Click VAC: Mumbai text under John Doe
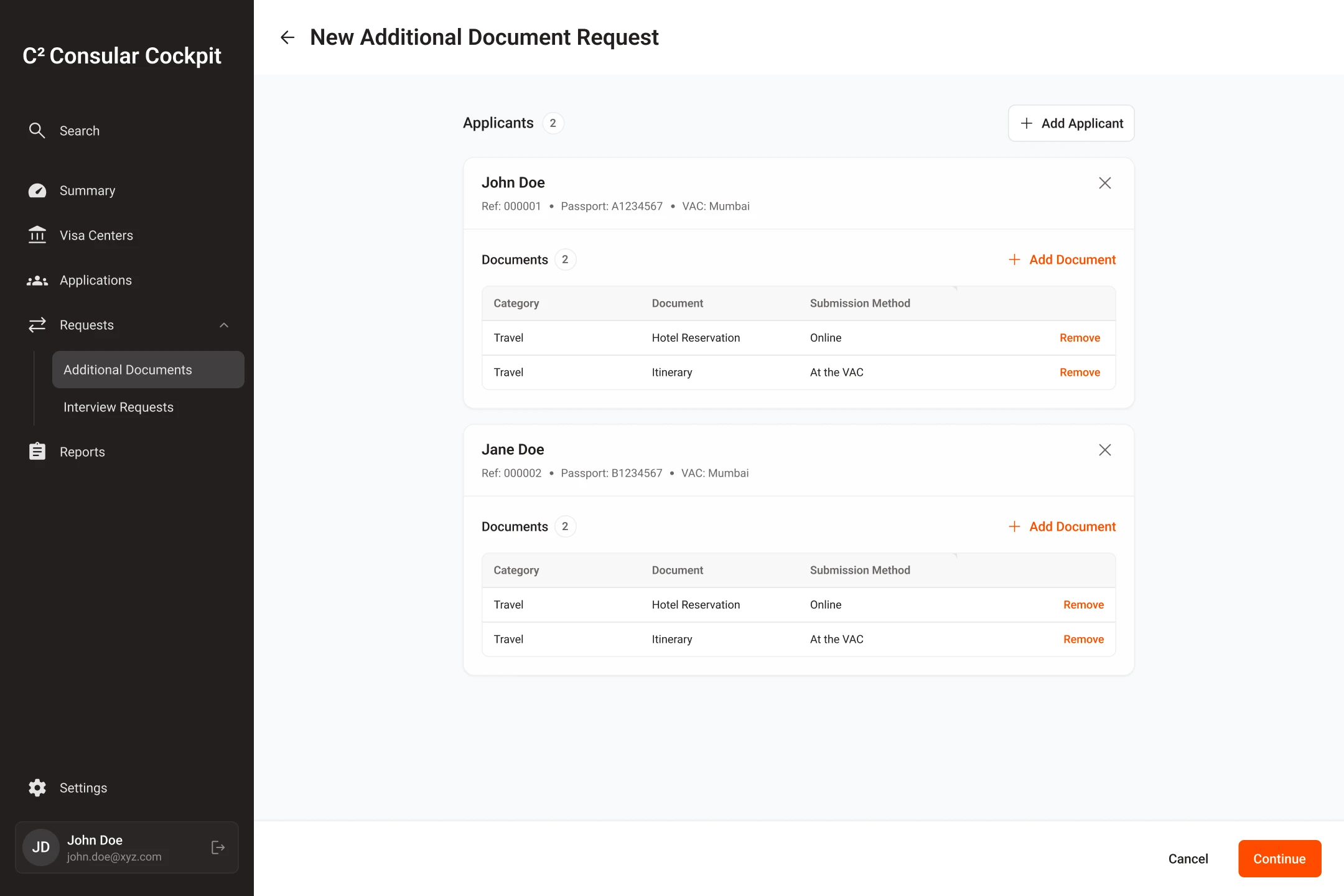This screenshot has width=1344, height=896. point(716,206)
